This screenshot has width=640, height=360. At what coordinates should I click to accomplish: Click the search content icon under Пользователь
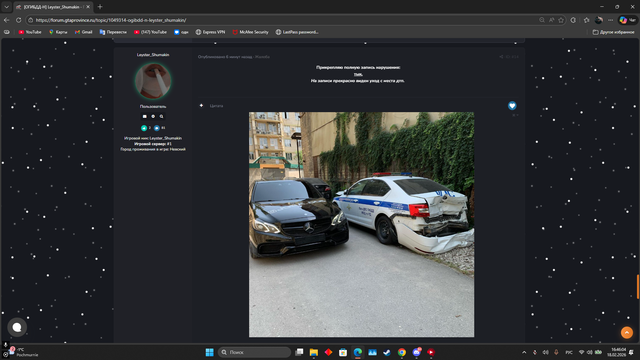point(162,116)
